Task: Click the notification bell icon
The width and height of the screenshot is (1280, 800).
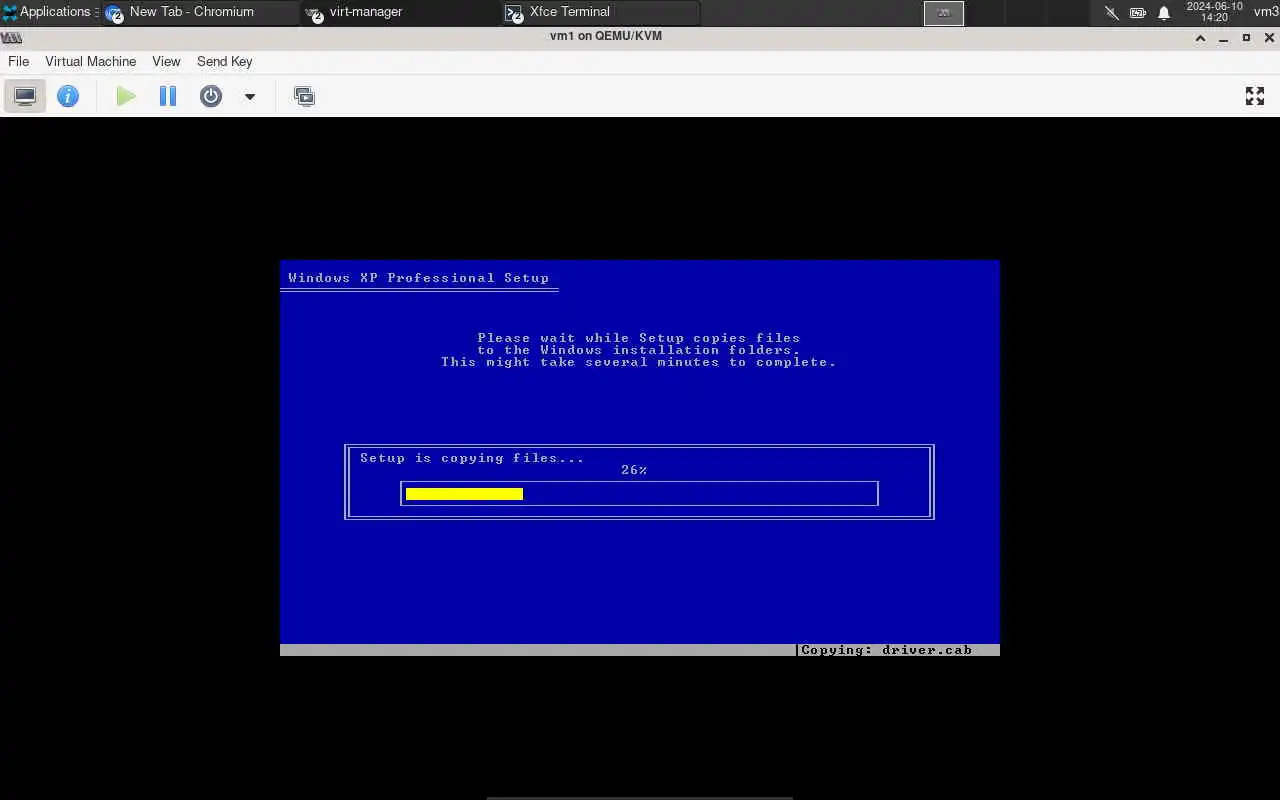Action: click(x=1164, y=13)
